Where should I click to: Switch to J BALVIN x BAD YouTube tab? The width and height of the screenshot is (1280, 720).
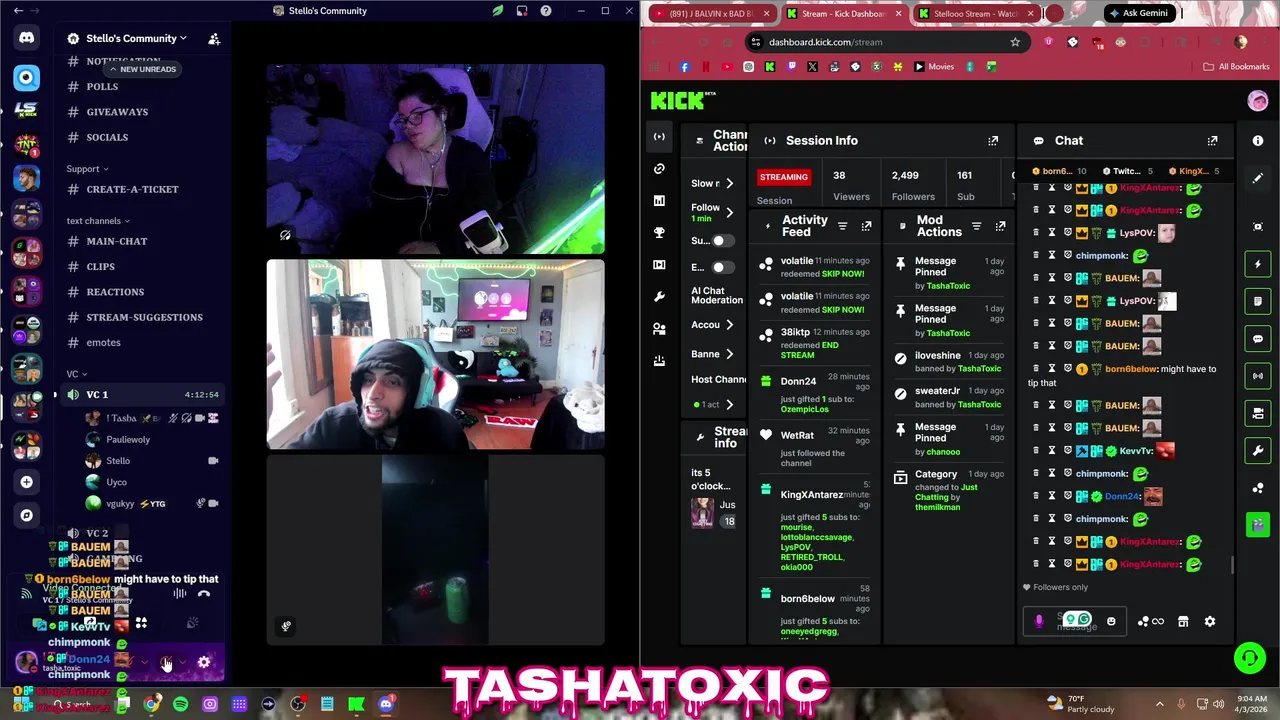point(710,14)
